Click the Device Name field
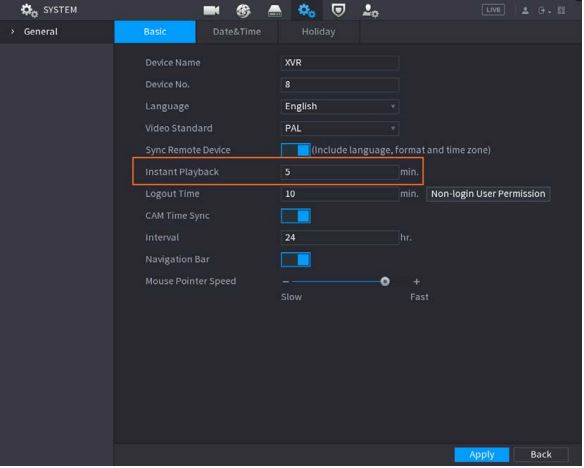The height and width of the screenshot is (468, 584). [x=340, y=63]
